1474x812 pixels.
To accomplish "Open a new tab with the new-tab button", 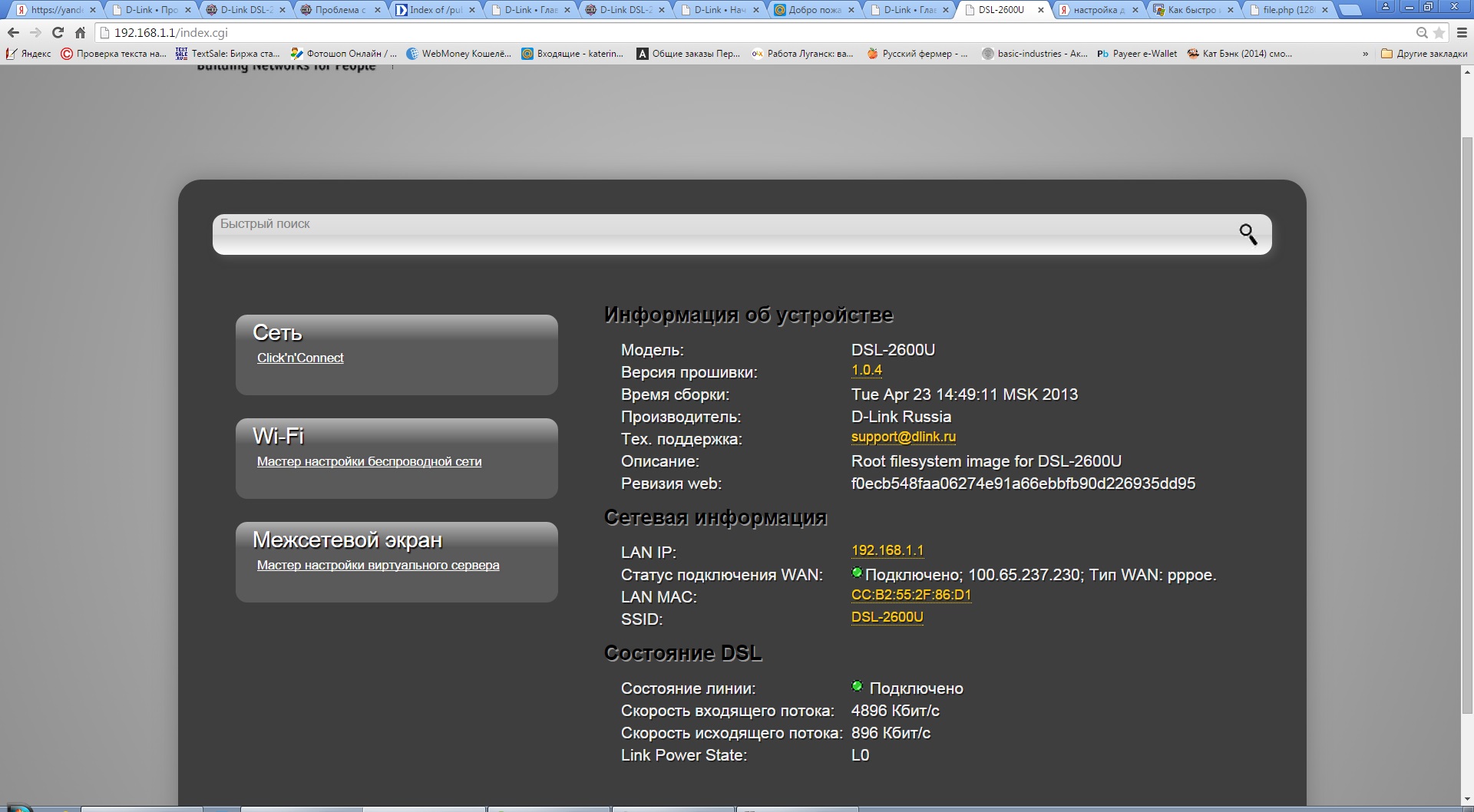I will point(1350,10).
